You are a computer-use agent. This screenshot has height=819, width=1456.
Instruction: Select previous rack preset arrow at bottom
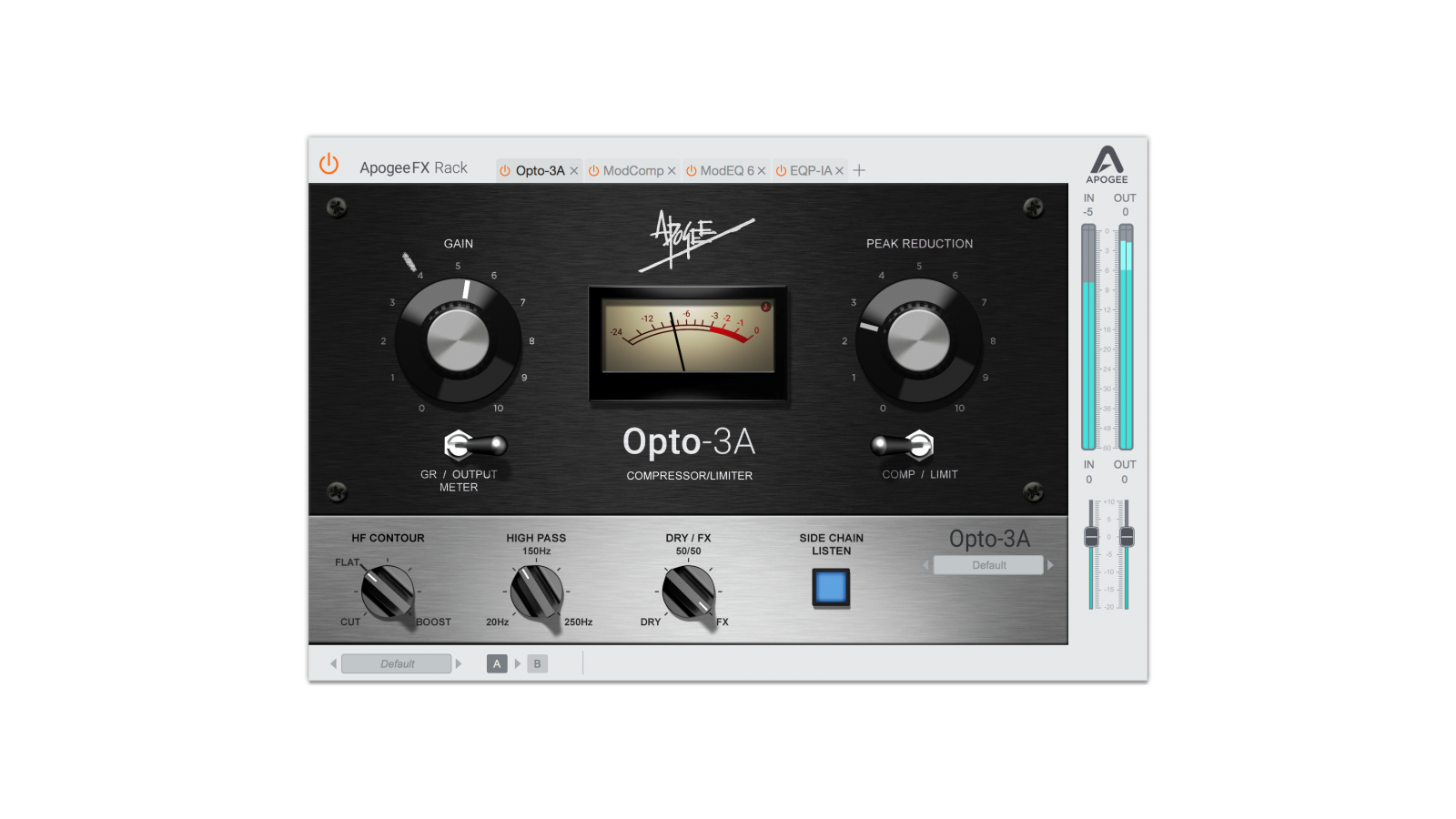point(333,663)
